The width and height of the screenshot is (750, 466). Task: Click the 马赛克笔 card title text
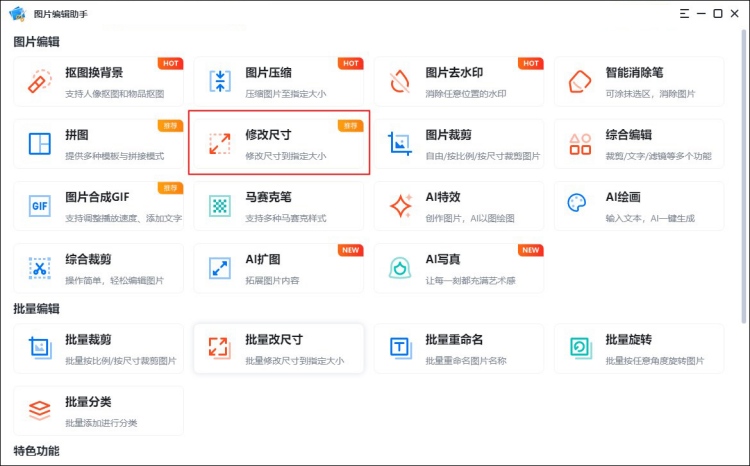tap(268, 197)
